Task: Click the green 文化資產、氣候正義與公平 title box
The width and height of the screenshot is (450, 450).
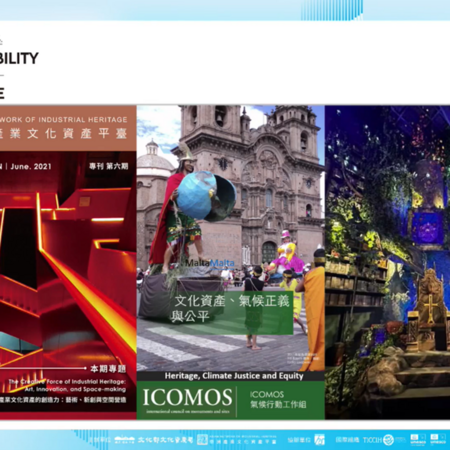Action: (x=231, y=313)
